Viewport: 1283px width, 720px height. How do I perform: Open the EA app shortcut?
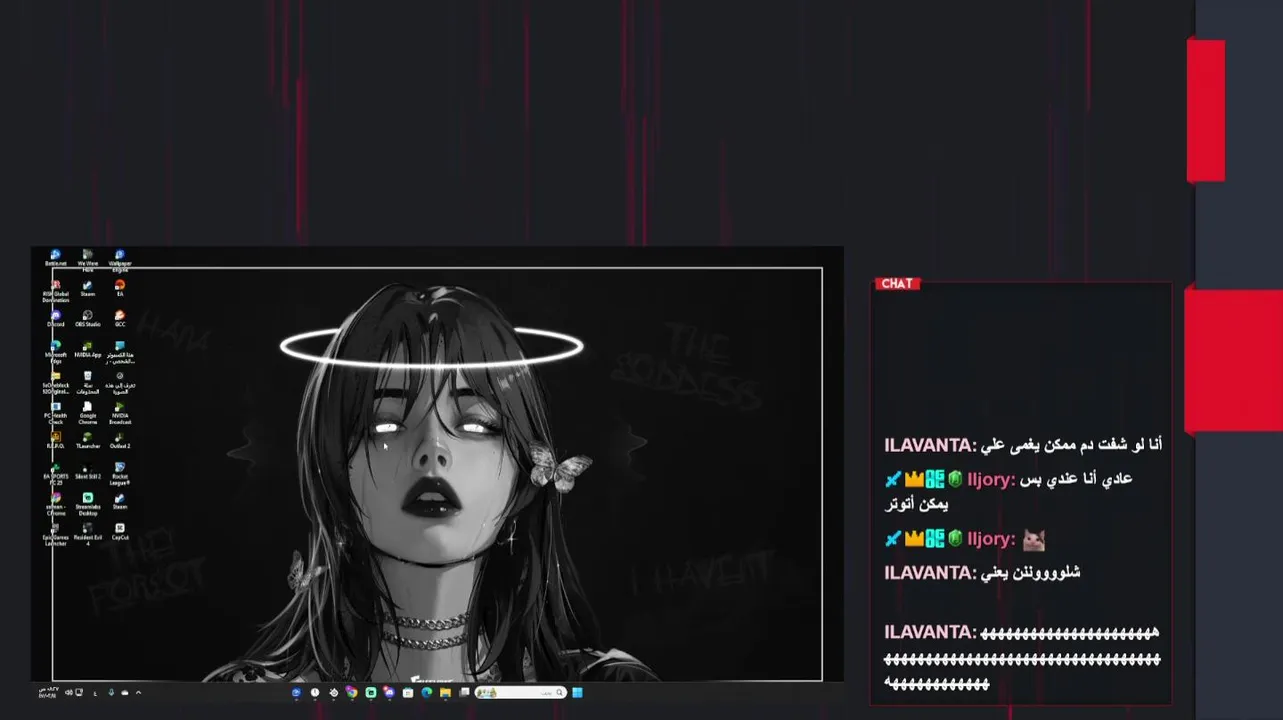point(119,288)
